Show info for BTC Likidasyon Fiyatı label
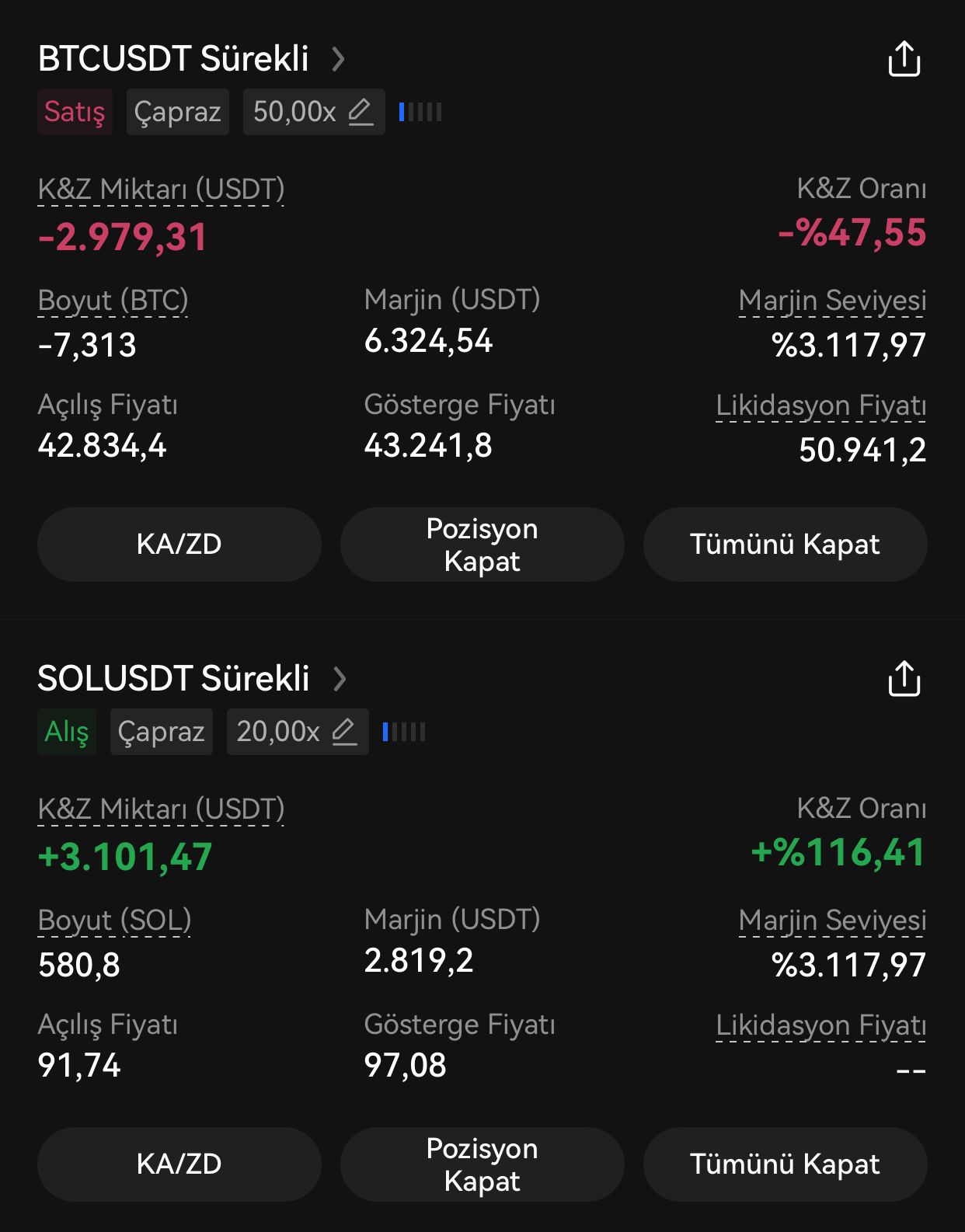Screen dimensions: 965x1232 821,406
